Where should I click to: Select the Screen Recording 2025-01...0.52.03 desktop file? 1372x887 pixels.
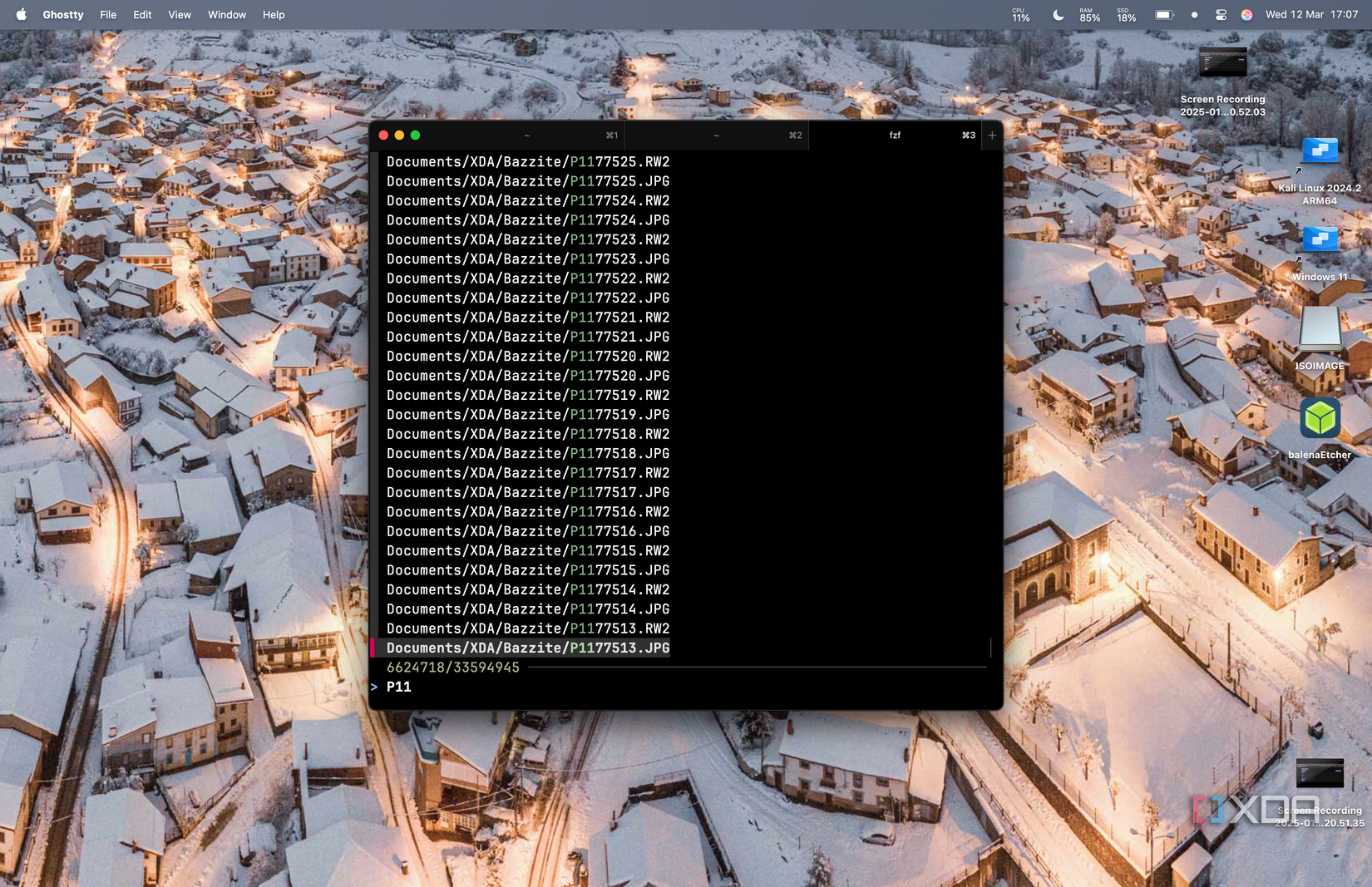click(1222, 81)
